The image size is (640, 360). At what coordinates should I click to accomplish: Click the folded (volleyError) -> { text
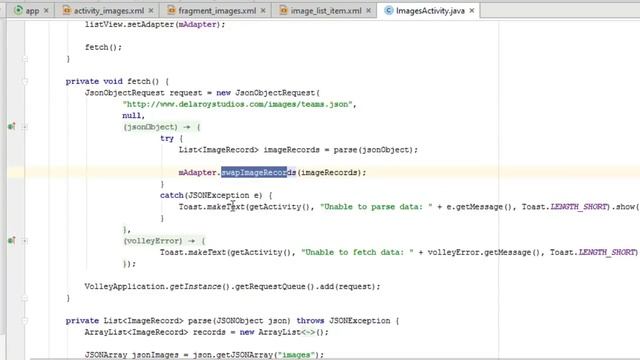click(164, 241)
